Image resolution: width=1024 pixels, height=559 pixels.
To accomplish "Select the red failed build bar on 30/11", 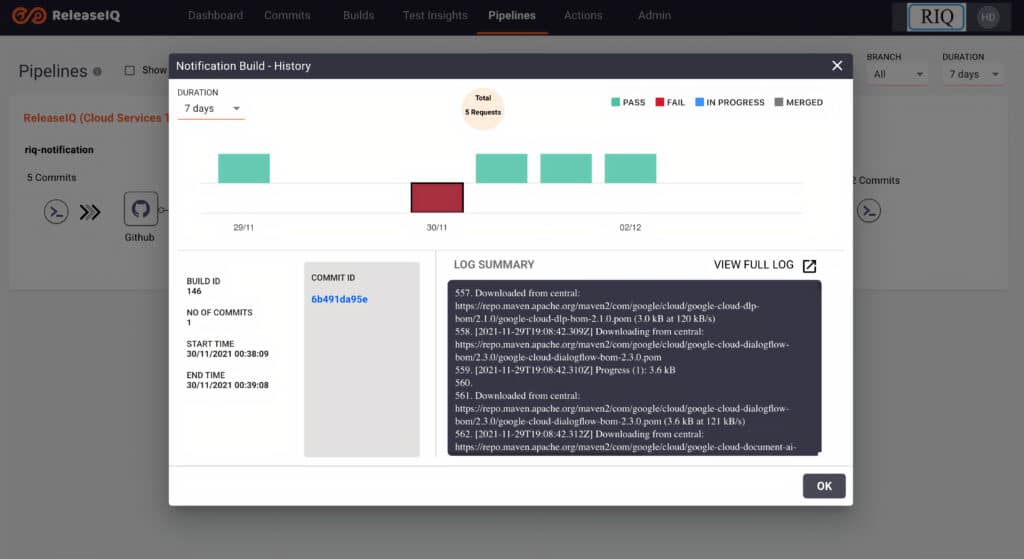I will coord(437,197).
